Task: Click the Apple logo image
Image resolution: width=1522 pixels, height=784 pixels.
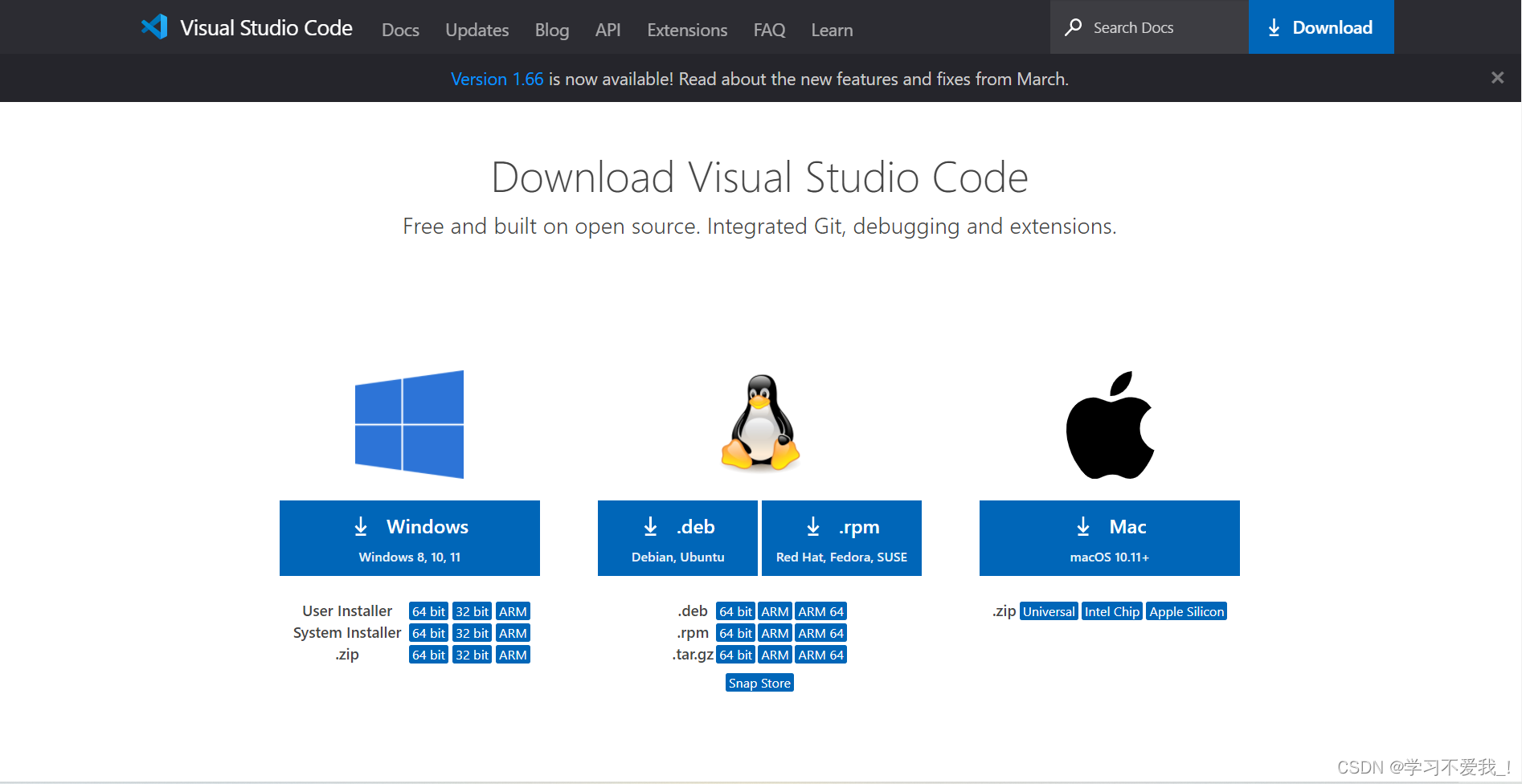Action: (1110, 425)
